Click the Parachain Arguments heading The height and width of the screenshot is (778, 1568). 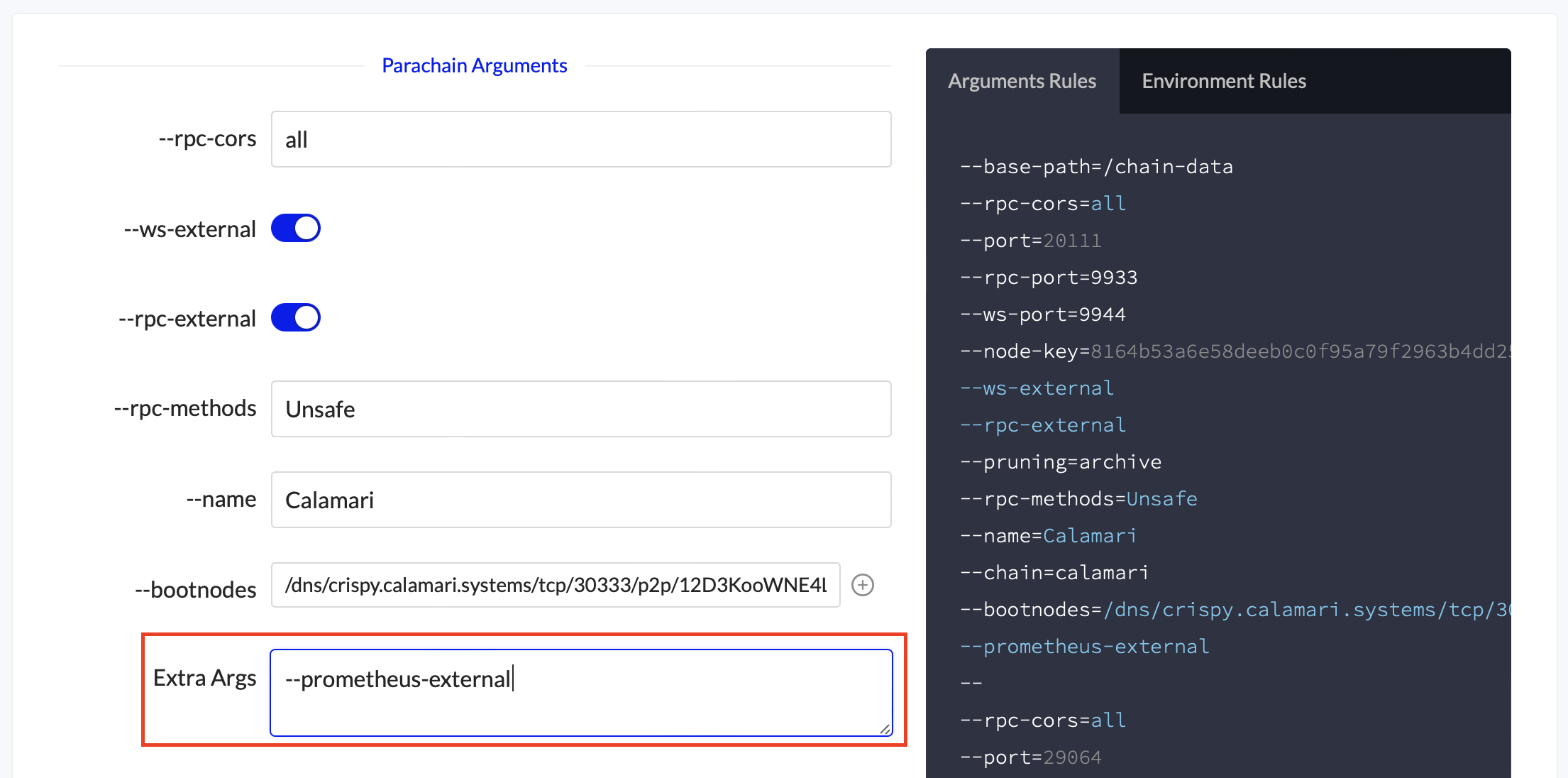point(474,65)
